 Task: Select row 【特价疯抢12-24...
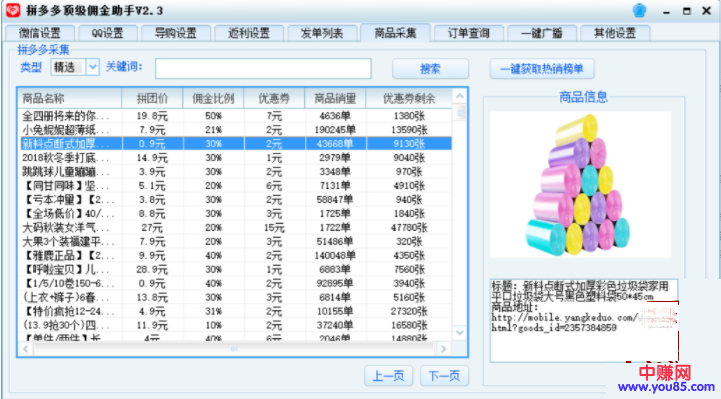coord(235,311)
